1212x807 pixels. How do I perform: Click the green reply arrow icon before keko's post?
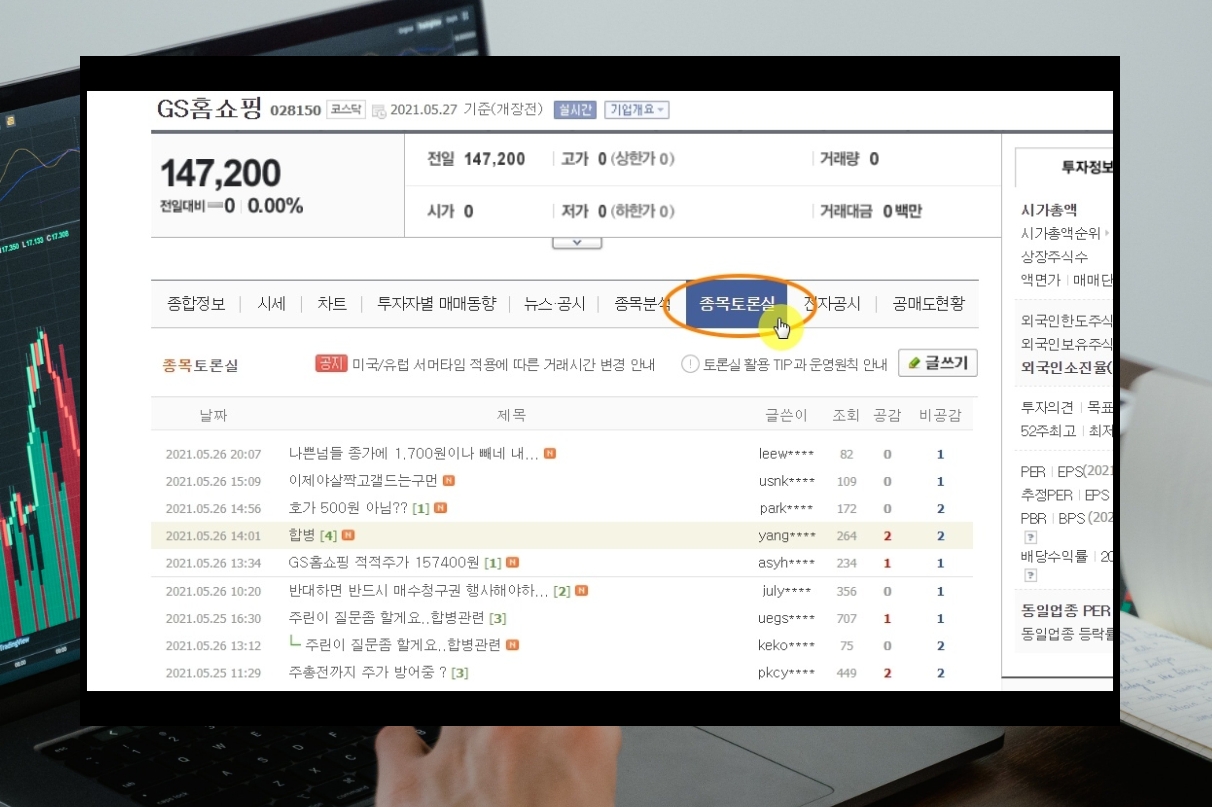point(295,643)
